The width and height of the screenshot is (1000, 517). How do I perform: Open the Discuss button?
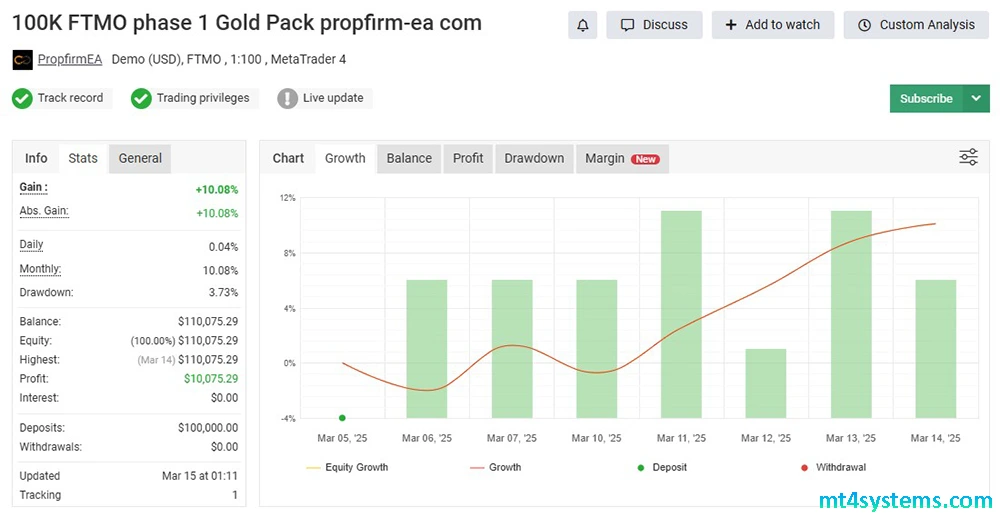(x=654, y=25)
